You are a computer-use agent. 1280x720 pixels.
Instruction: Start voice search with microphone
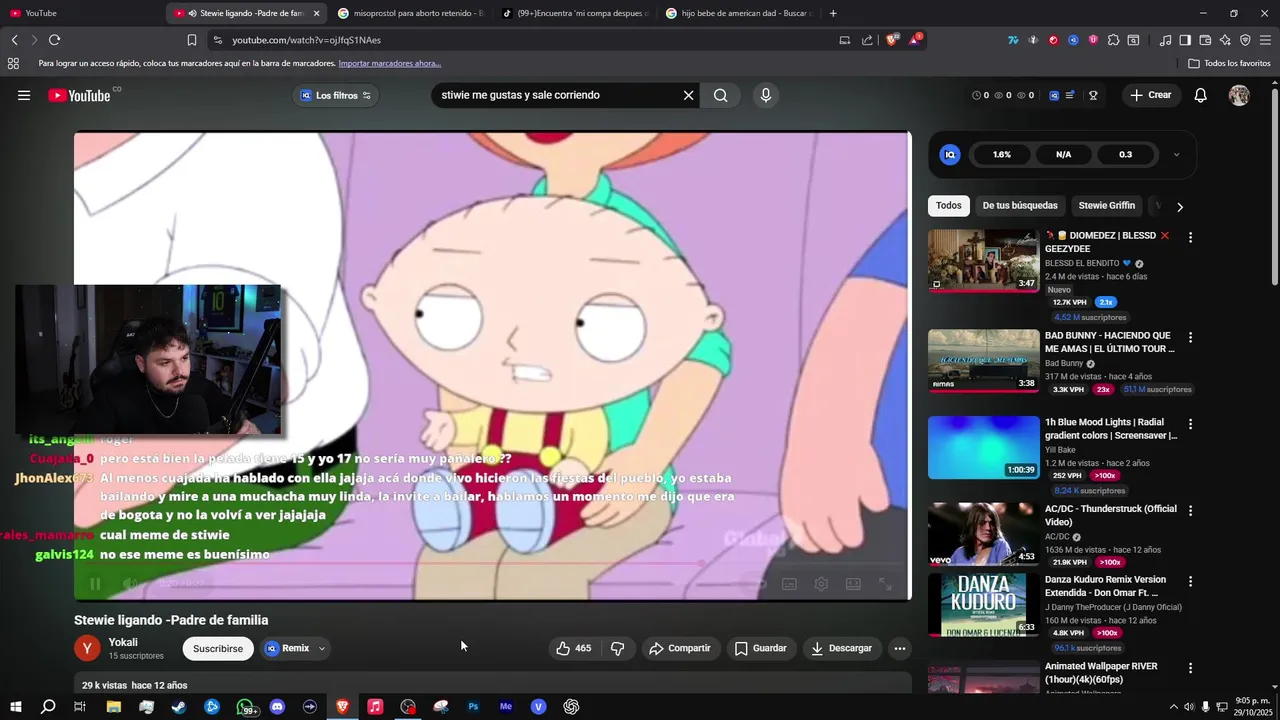click(766, 95)
